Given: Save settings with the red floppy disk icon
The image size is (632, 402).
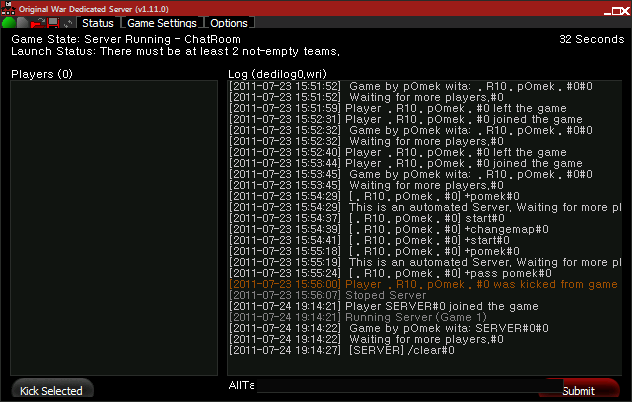Looking at the screenshot, I should pyautogui.click(x=53, y=23).
